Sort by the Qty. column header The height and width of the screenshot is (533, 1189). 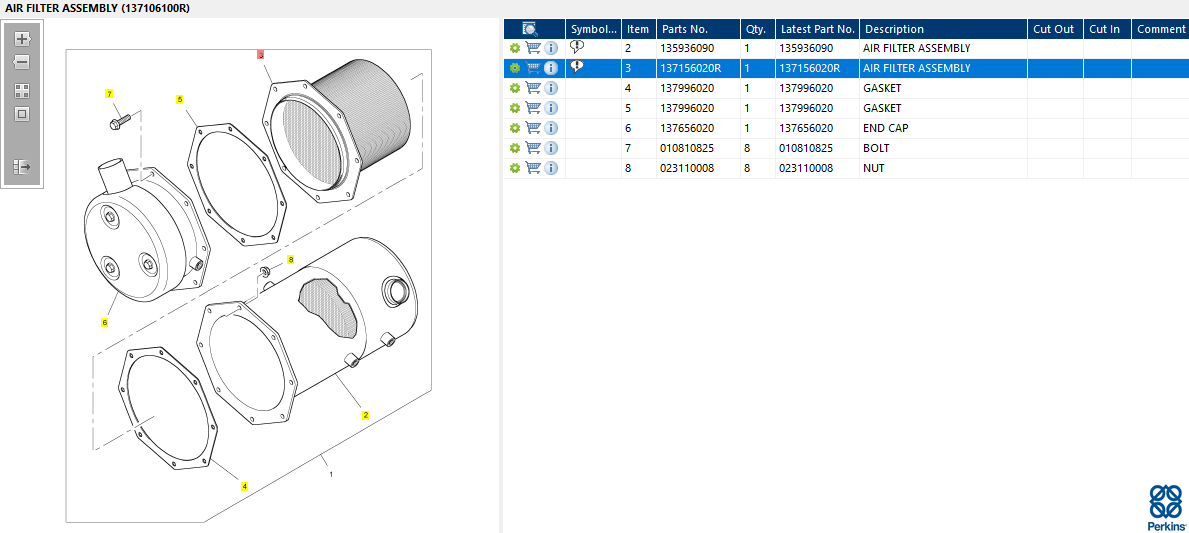[758, 29]
